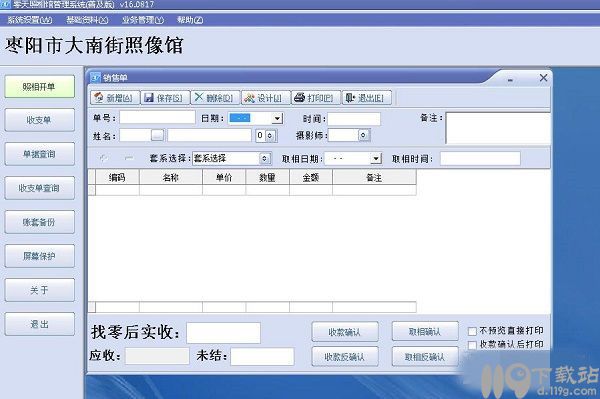
Task: Click the ellipsis lookup button beside 姓名
Action: (157, 135)
